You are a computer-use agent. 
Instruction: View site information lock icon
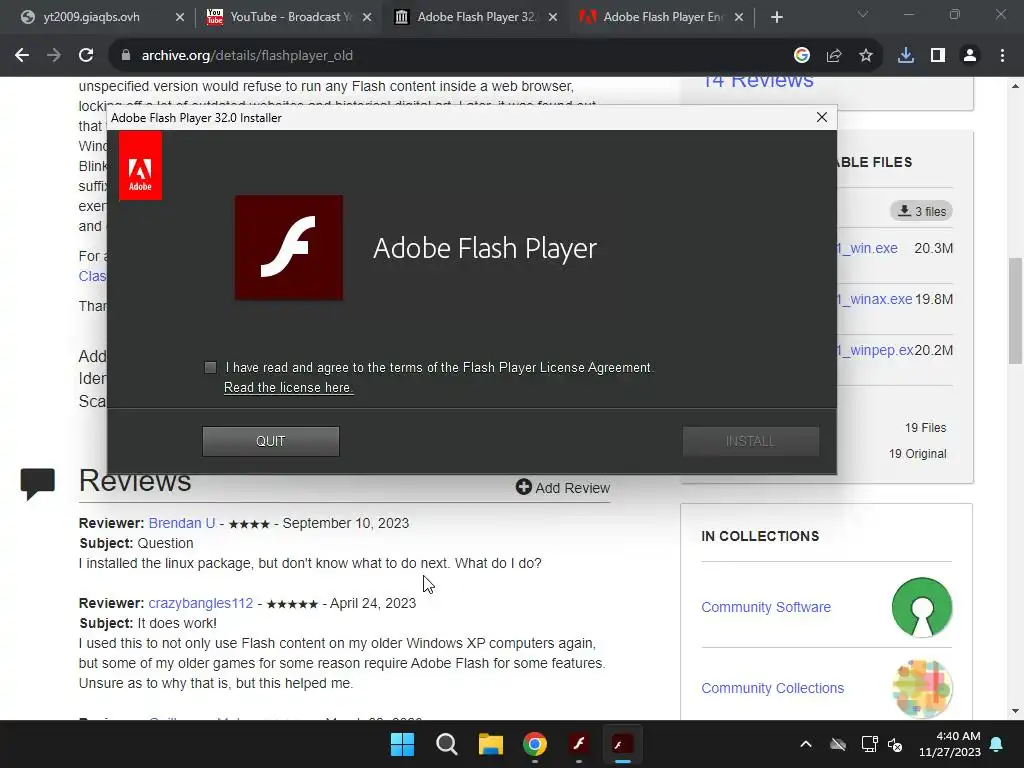coord(125,56)
